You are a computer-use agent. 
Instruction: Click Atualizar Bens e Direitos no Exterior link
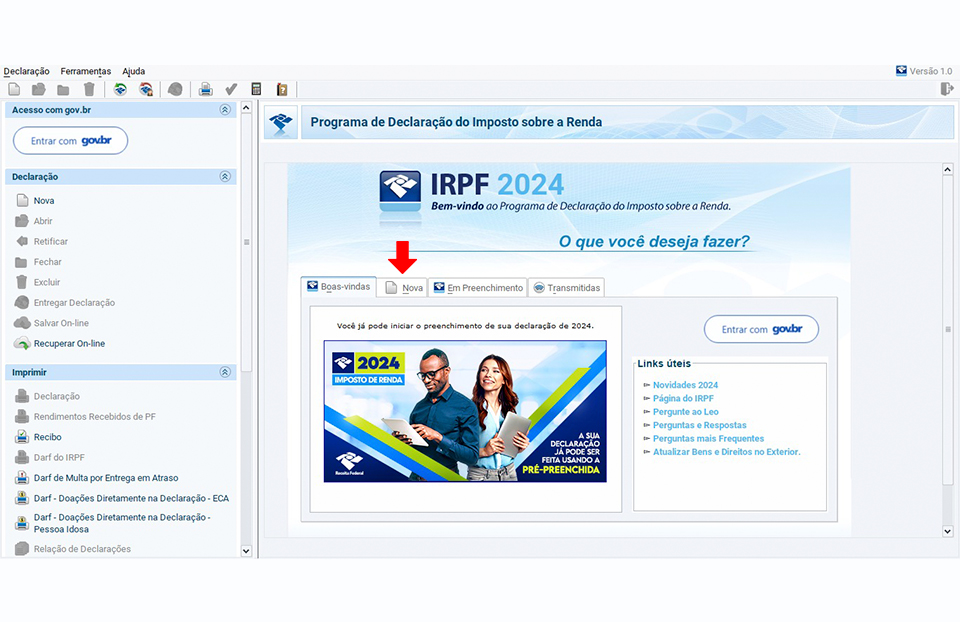click(x=727, y=452)
